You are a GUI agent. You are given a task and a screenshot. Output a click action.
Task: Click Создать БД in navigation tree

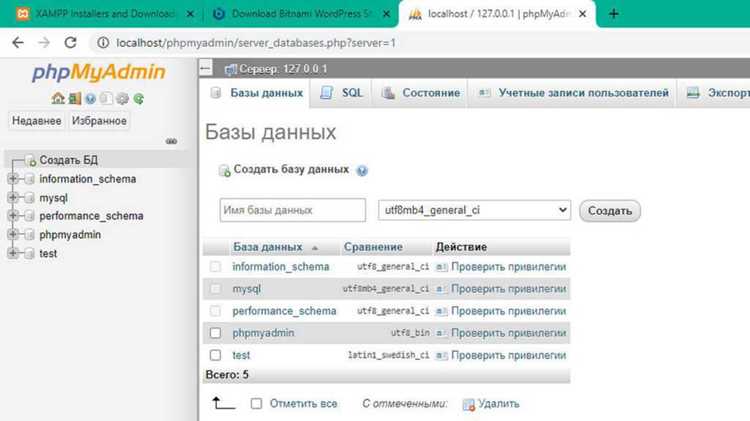click(x=68, y=160)
